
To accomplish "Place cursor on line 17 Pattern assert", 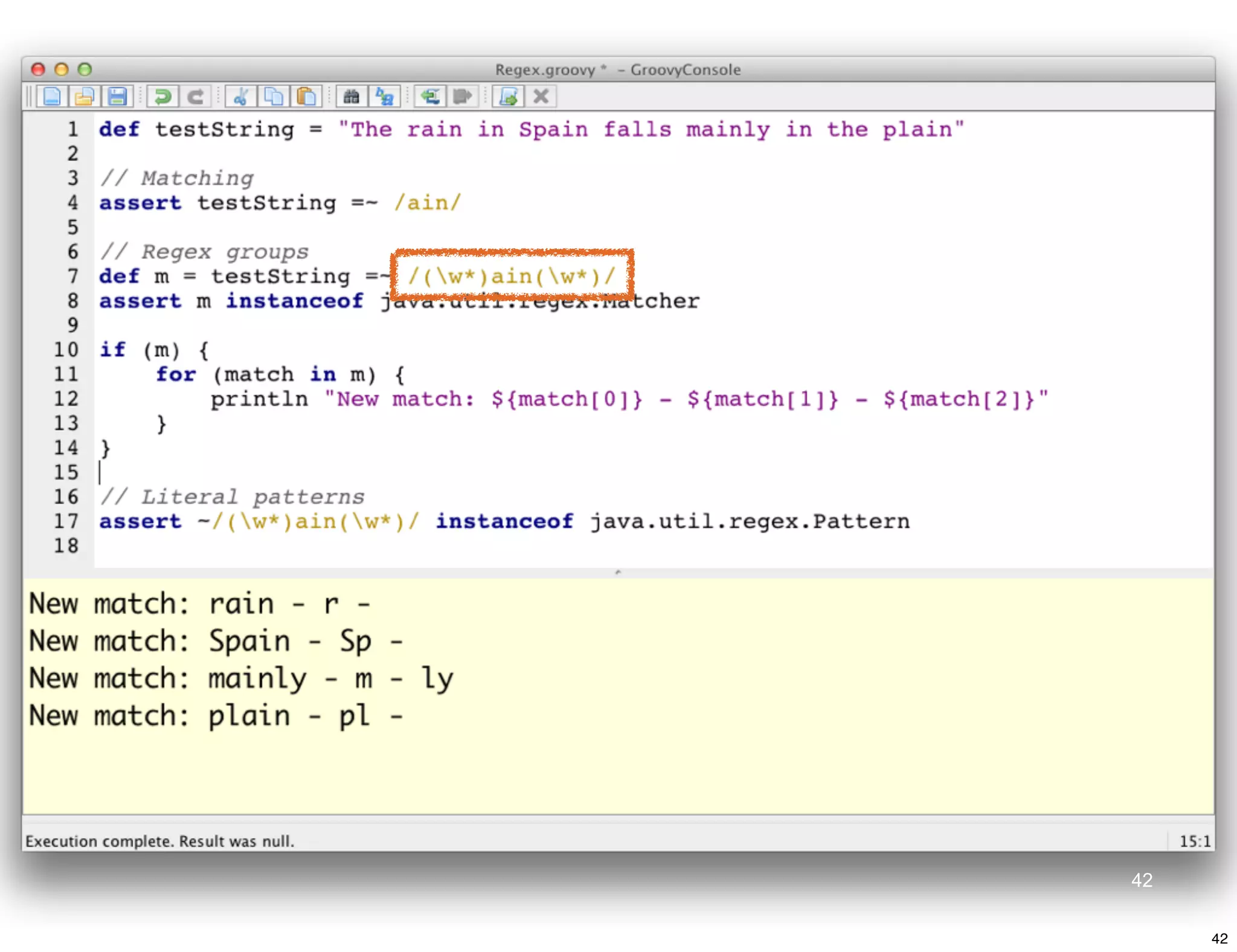I will click(x=504, y=522).
